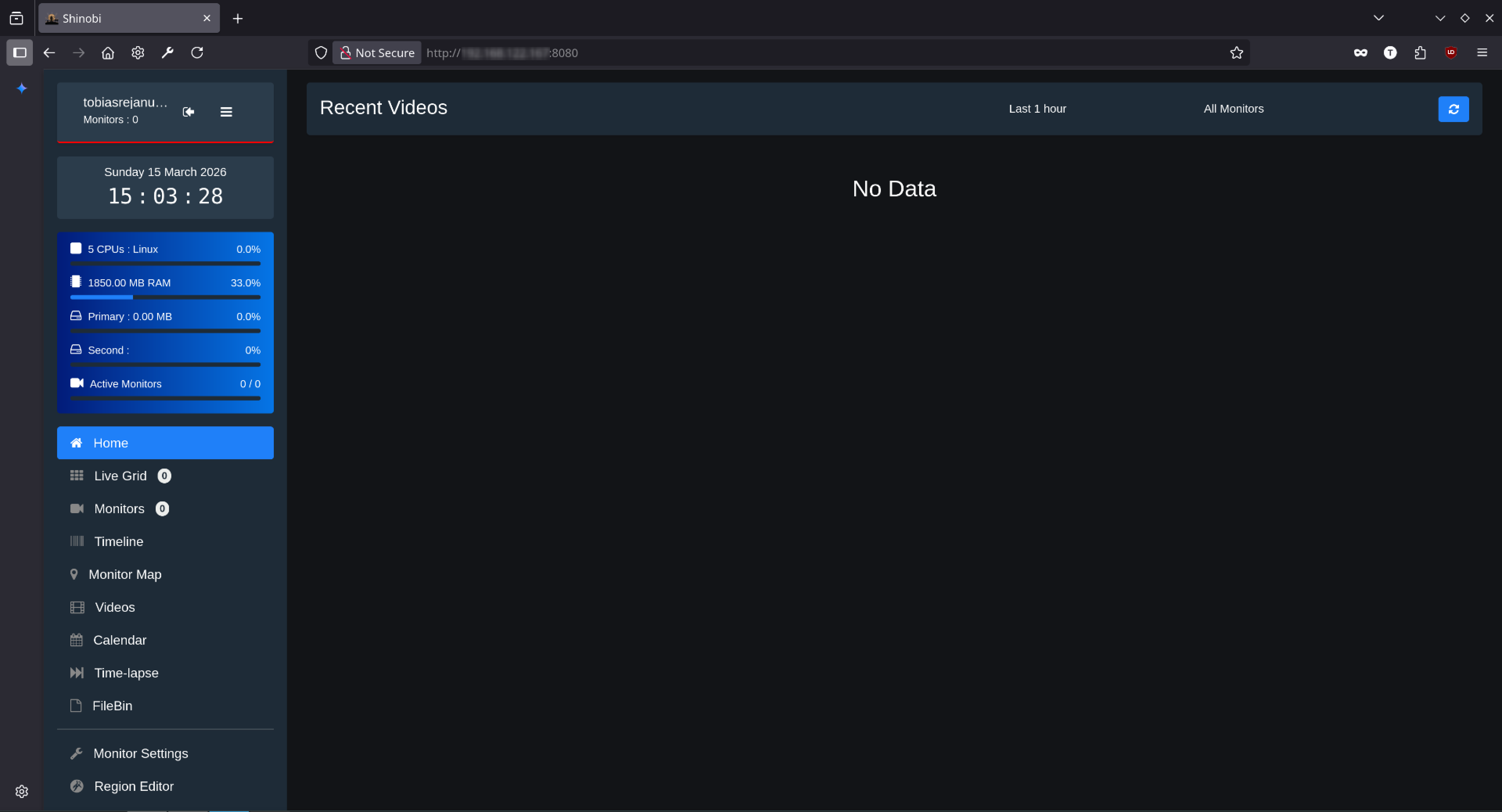The width and height of the screenshot is (1502, 812).
Task: Open the FileBin page
Action: (x=112, y=706)
